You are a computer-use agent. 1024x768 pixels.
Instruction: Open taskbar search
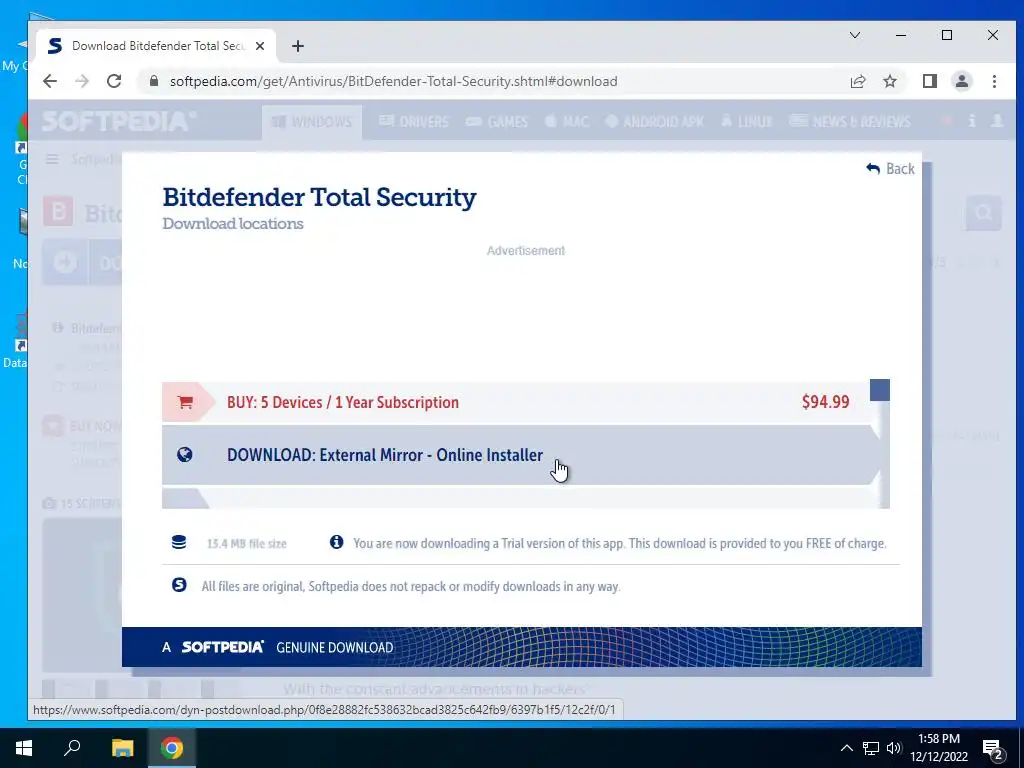click(72, 748)
